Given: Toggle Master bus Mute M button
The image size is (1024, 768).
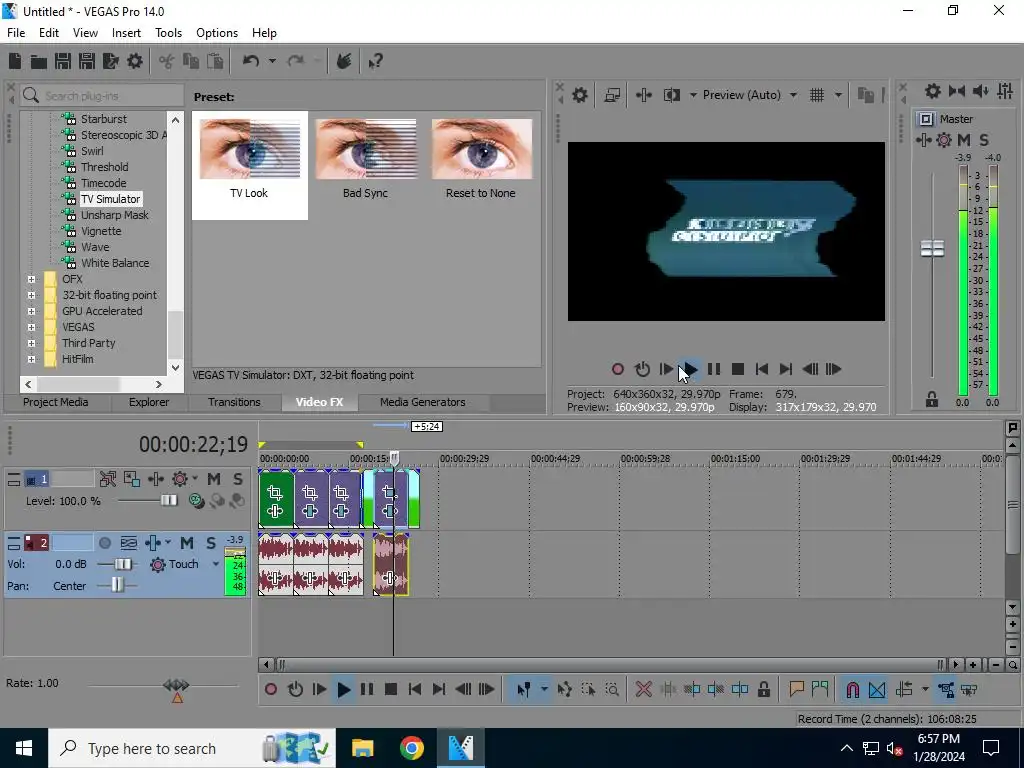Looking at the screenshot, I should [x=964, y=140].
